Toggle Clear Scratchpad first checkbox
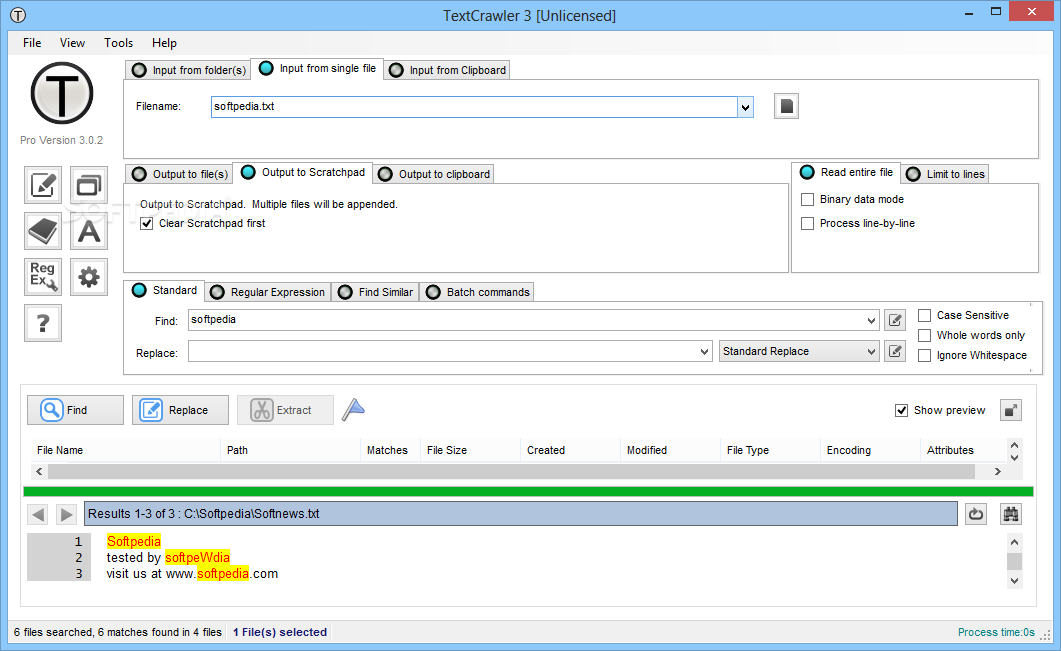The image size is (1061, 651). (146, 223)
